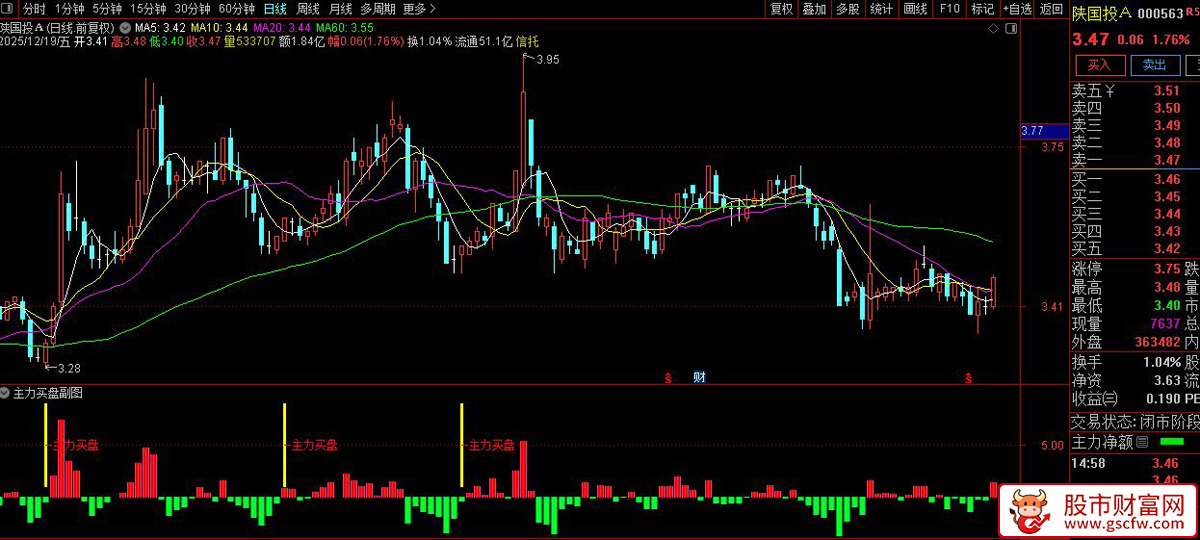The image size is (1200, 540).
Task: Click the 14:58 trade tick row
Action: (x=1135, y=463)
